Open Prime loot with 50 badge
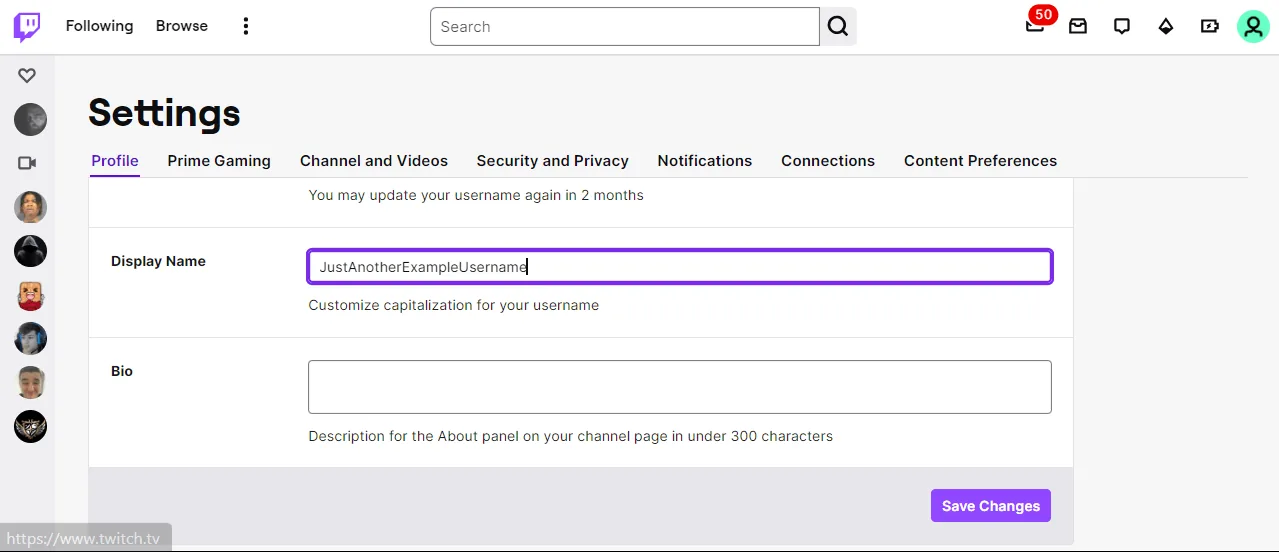The image size is (1279, 552). pyautogui.click(x=1035, y=26)
